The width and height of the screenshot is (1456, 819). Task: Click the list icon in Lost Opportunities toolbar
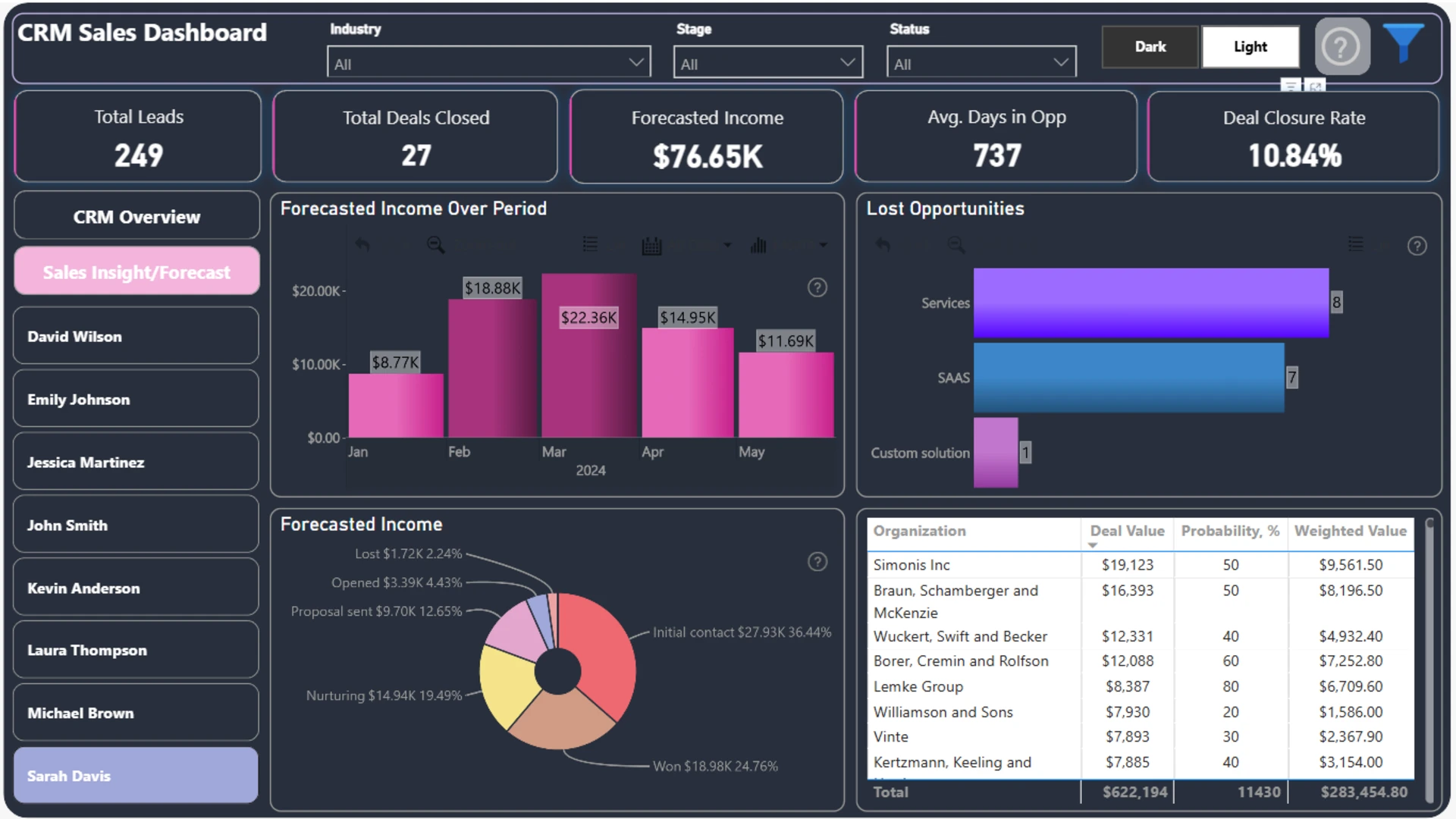(1355, 244)
